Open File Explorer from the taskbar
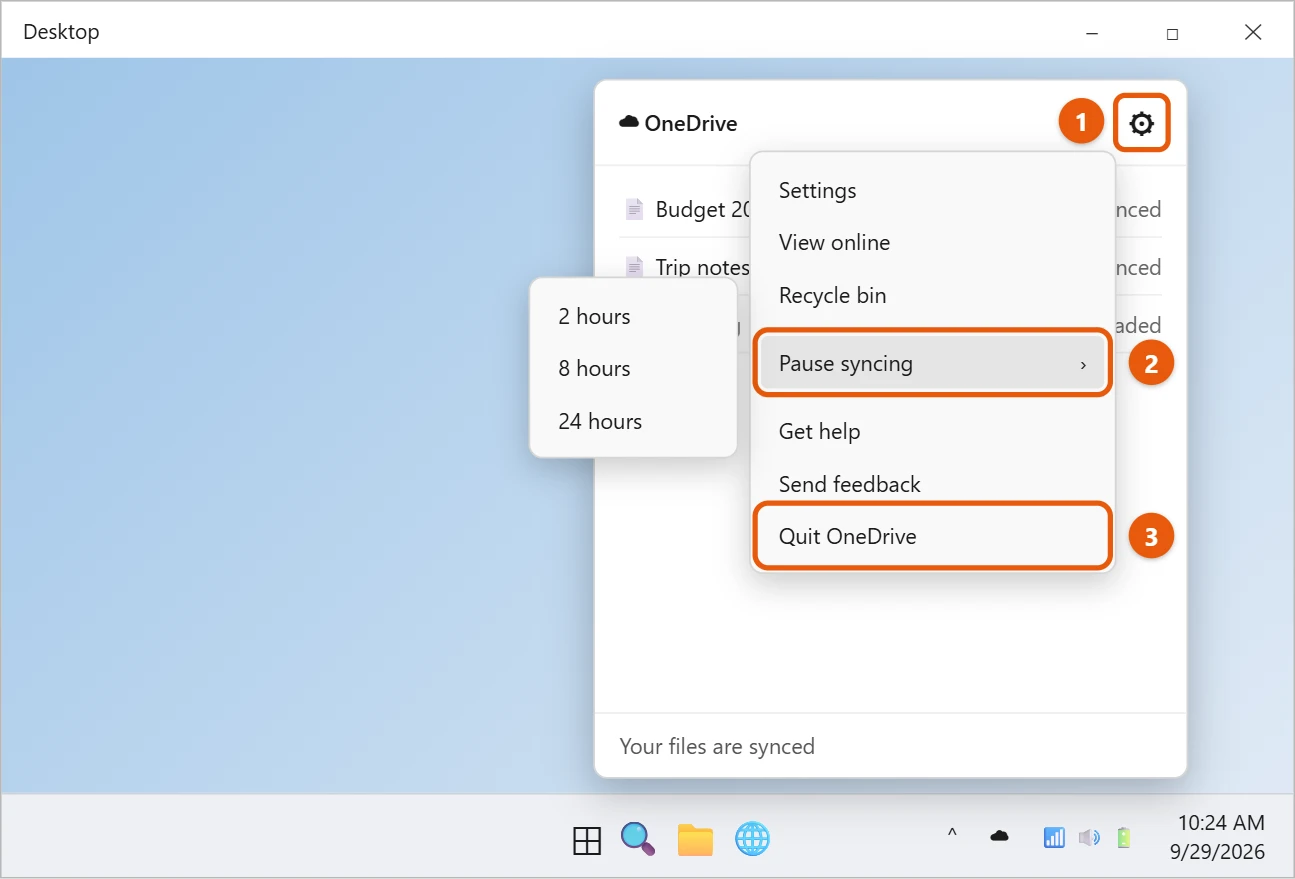 [x=695, y=840]
